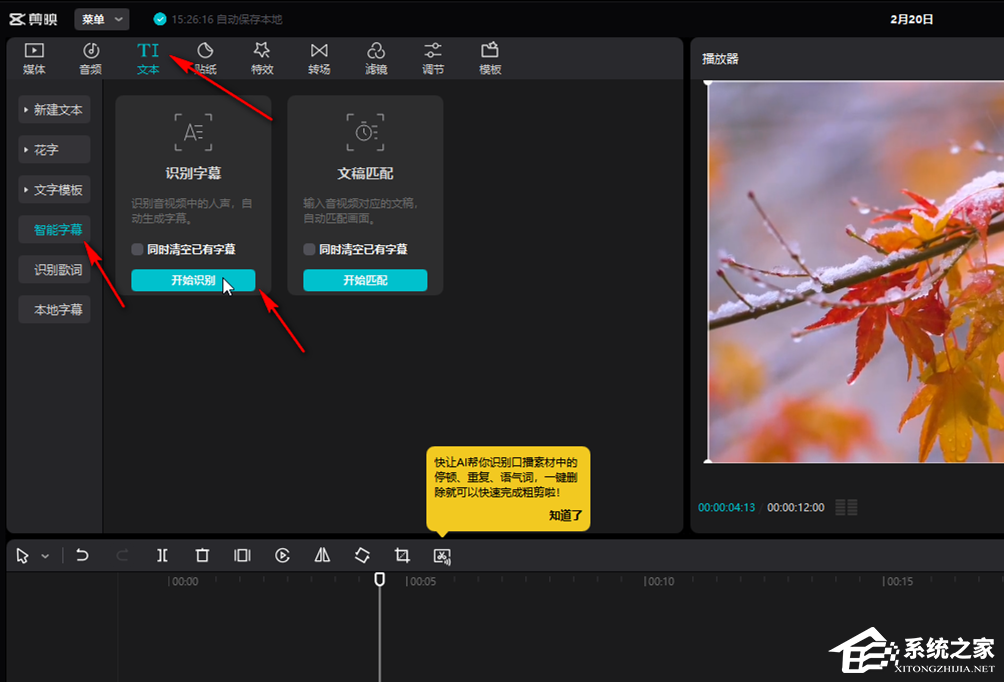Viewport: 1004px width, 682px height.
Task: Expand the 花字 category
Action: point(55,150)
